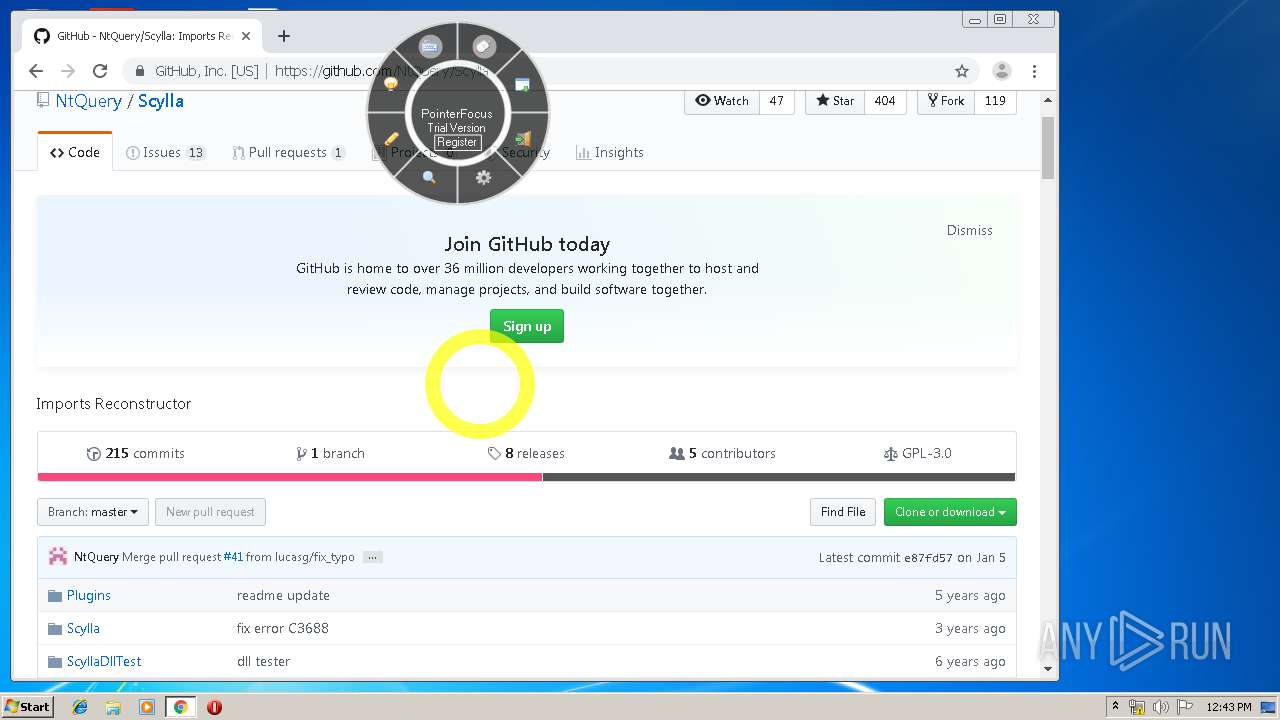This screenshot has width=1280, height=720.
Task: Select the eraser tool in PointerFocus wheel
Action: tap(484, 46)
